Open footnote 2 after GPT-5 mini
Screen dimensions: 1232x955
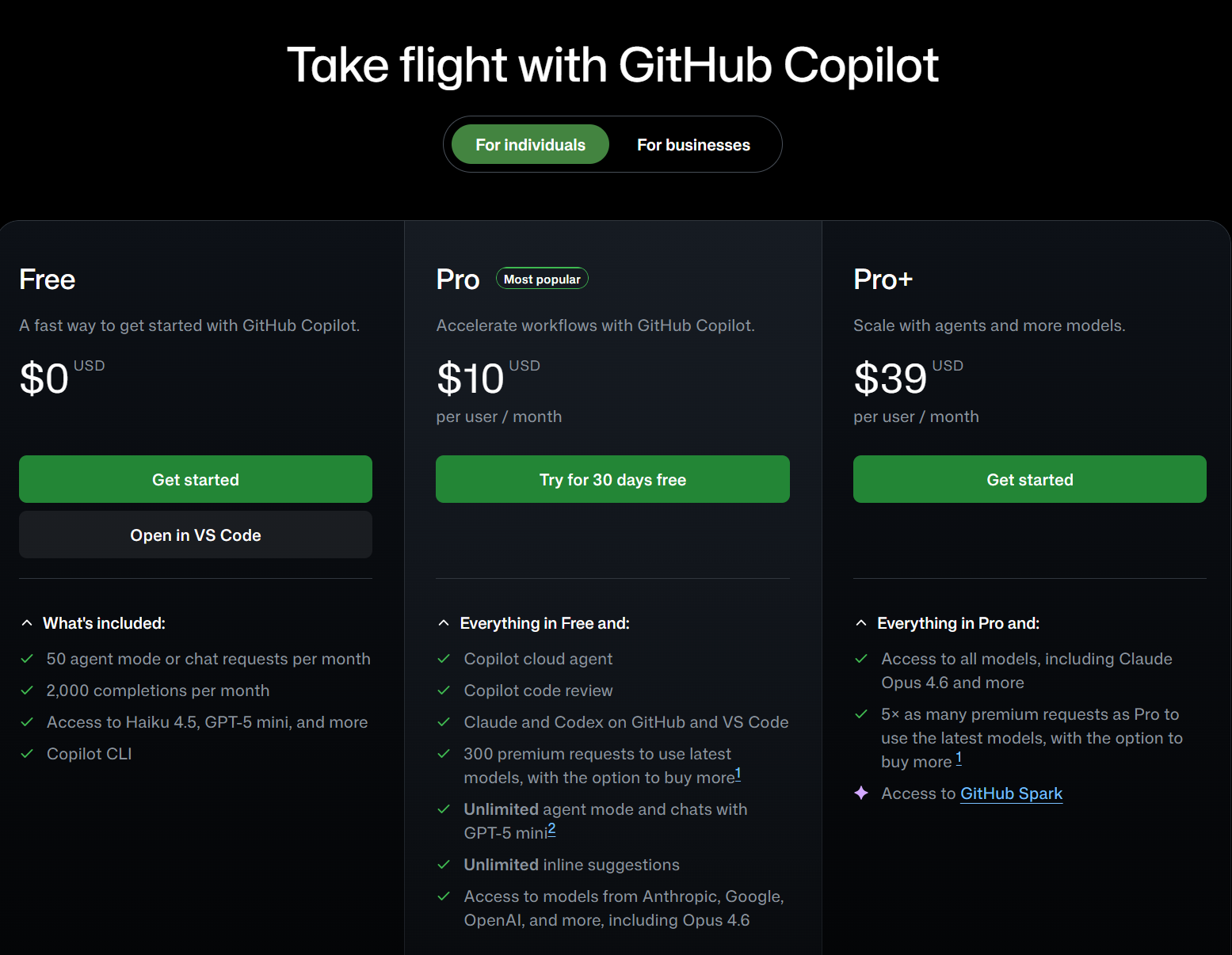pyautogui.click(x=551, y=829)
